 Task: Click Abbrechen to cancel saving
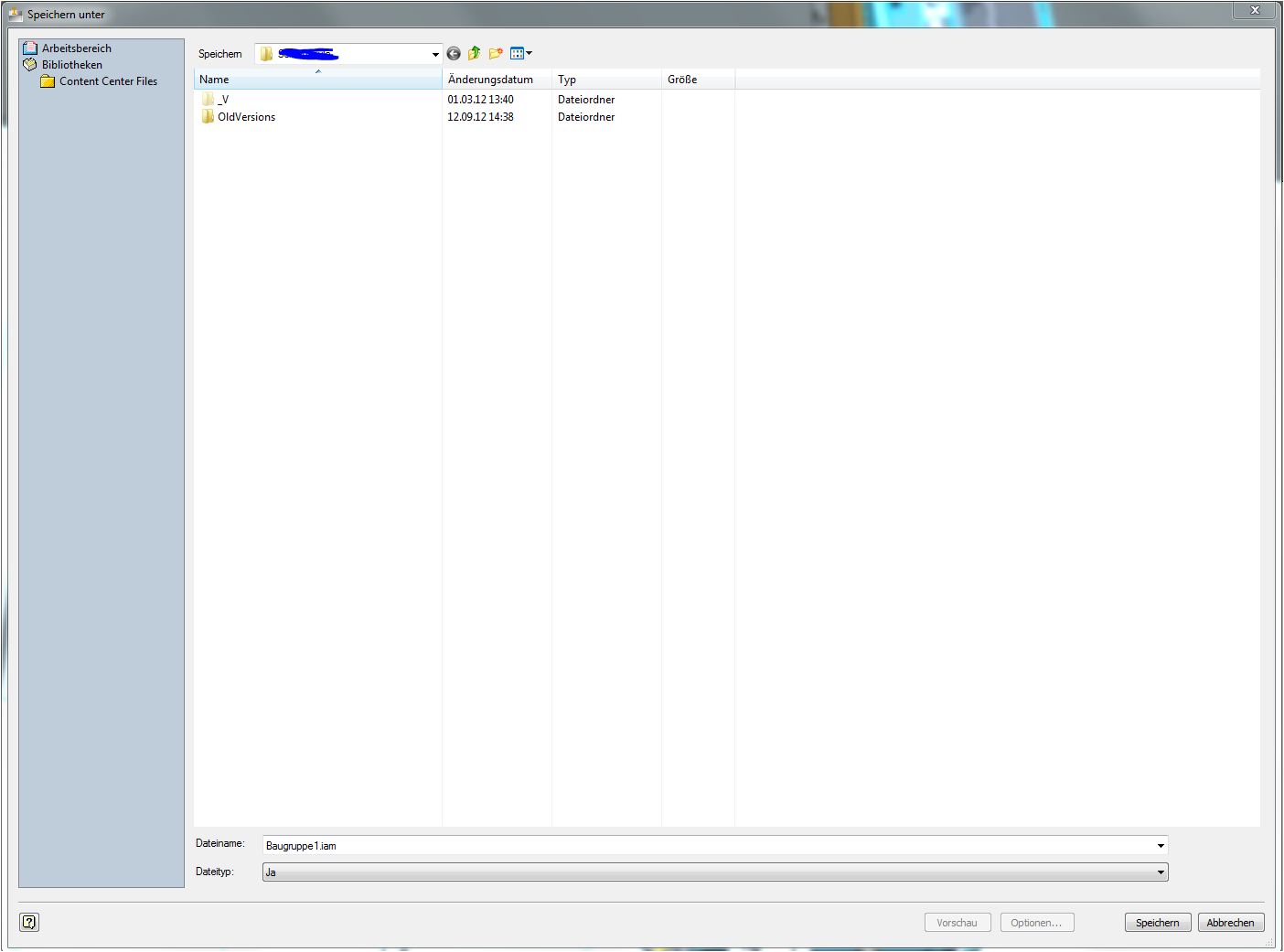pyautogui.click(x=1231, y=923)
